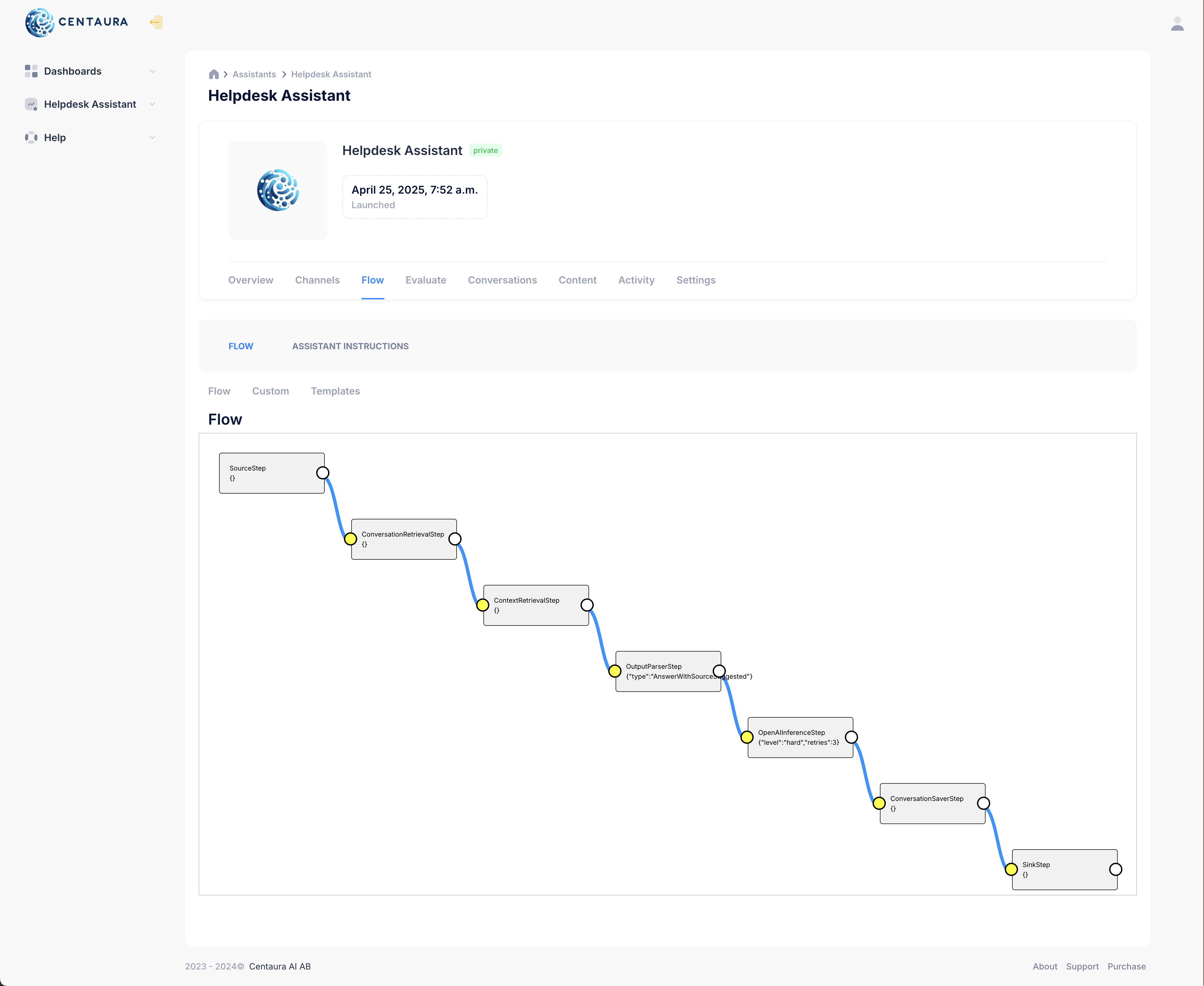Switch to the Settings tab
Image resolution: width=1204 pixels, height=986 pixels.
click(696, 280)
